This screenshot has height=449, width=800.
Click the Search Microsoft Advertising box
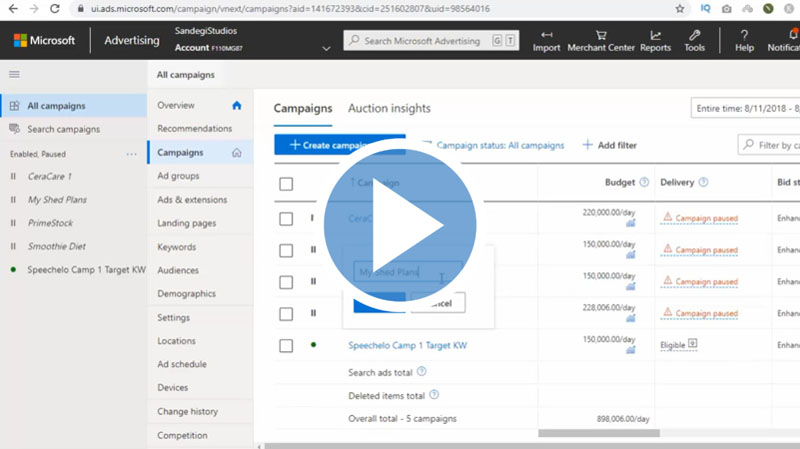coord(431,41)
